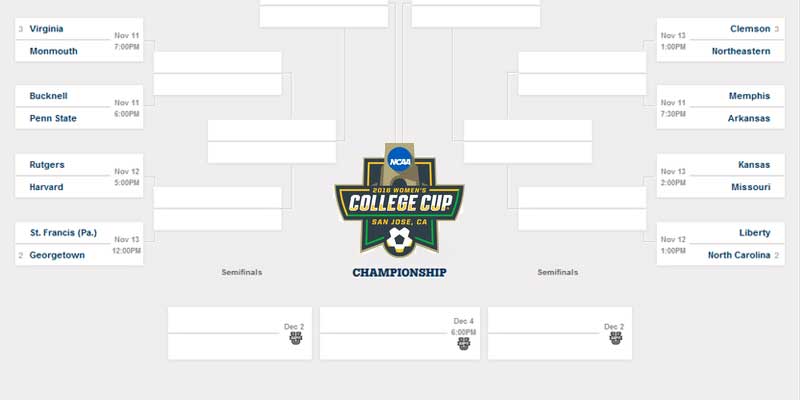The width and height of the screenshot is (800, 400).
Task: Open the Monmouth team entry
Action: pyautogui.click(x=54, y=51)
